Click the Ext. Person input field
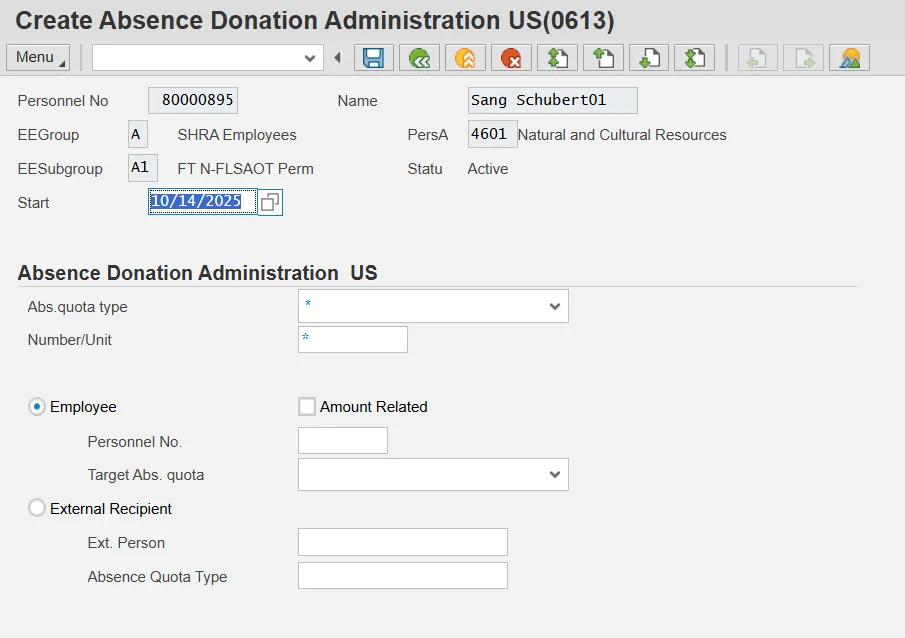This screenshot has height=638, width=905. (x=402, y=543)
